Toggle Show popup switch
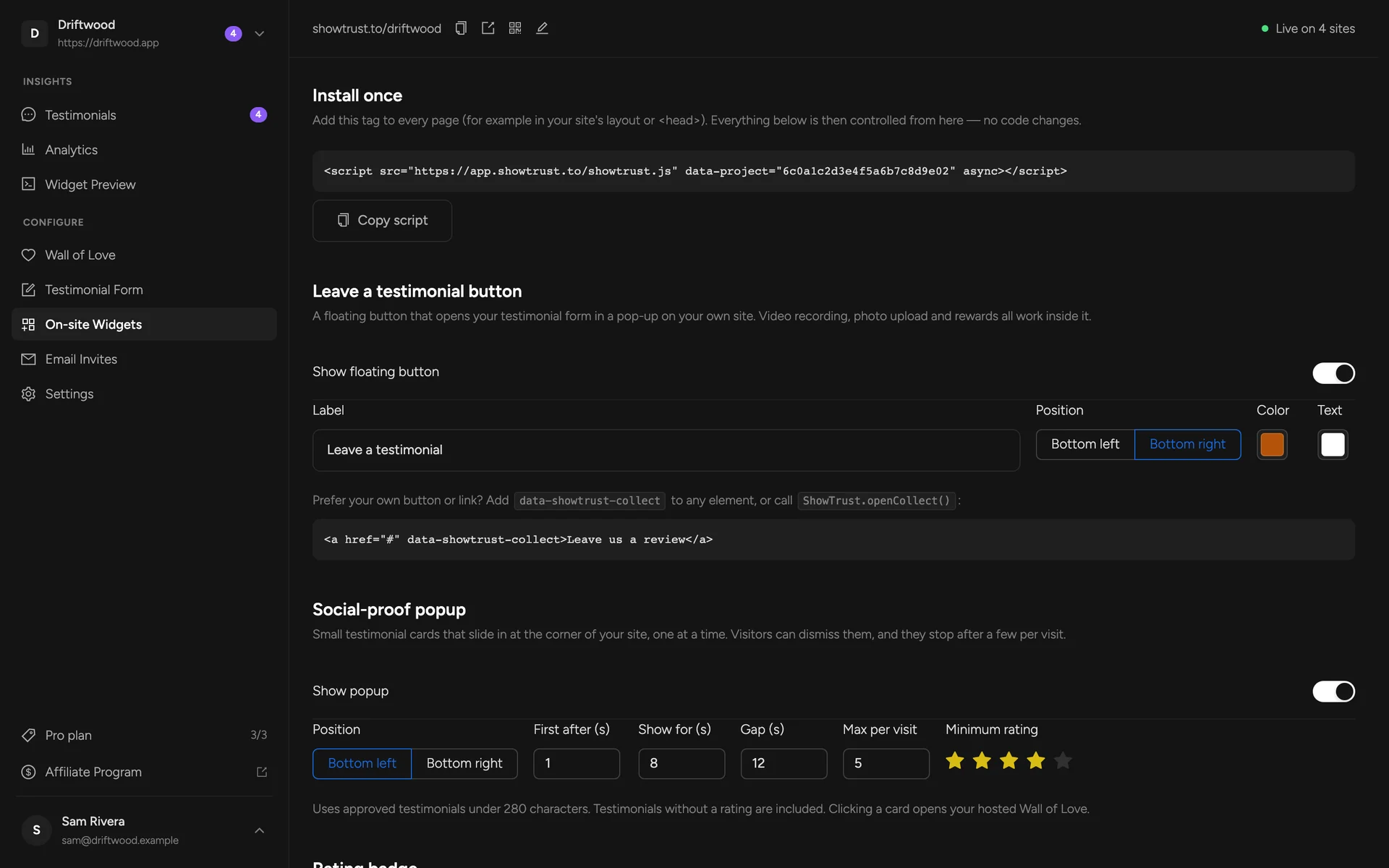The height and width of the screenshot is (868, 1389). pos(1333,692)
